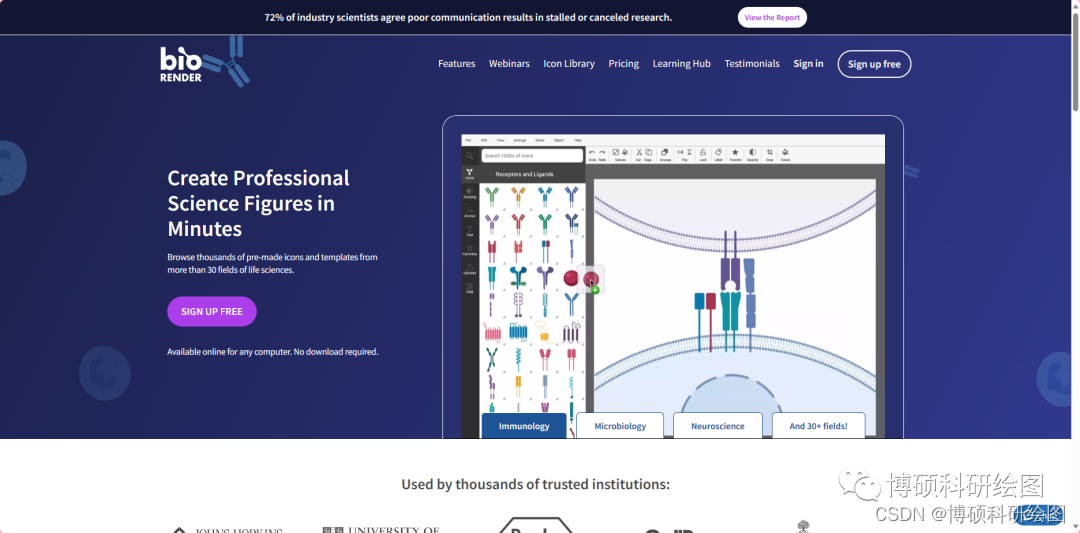
Task: Collapse Receptors and Ligands with back chevron
Action: 490,174
